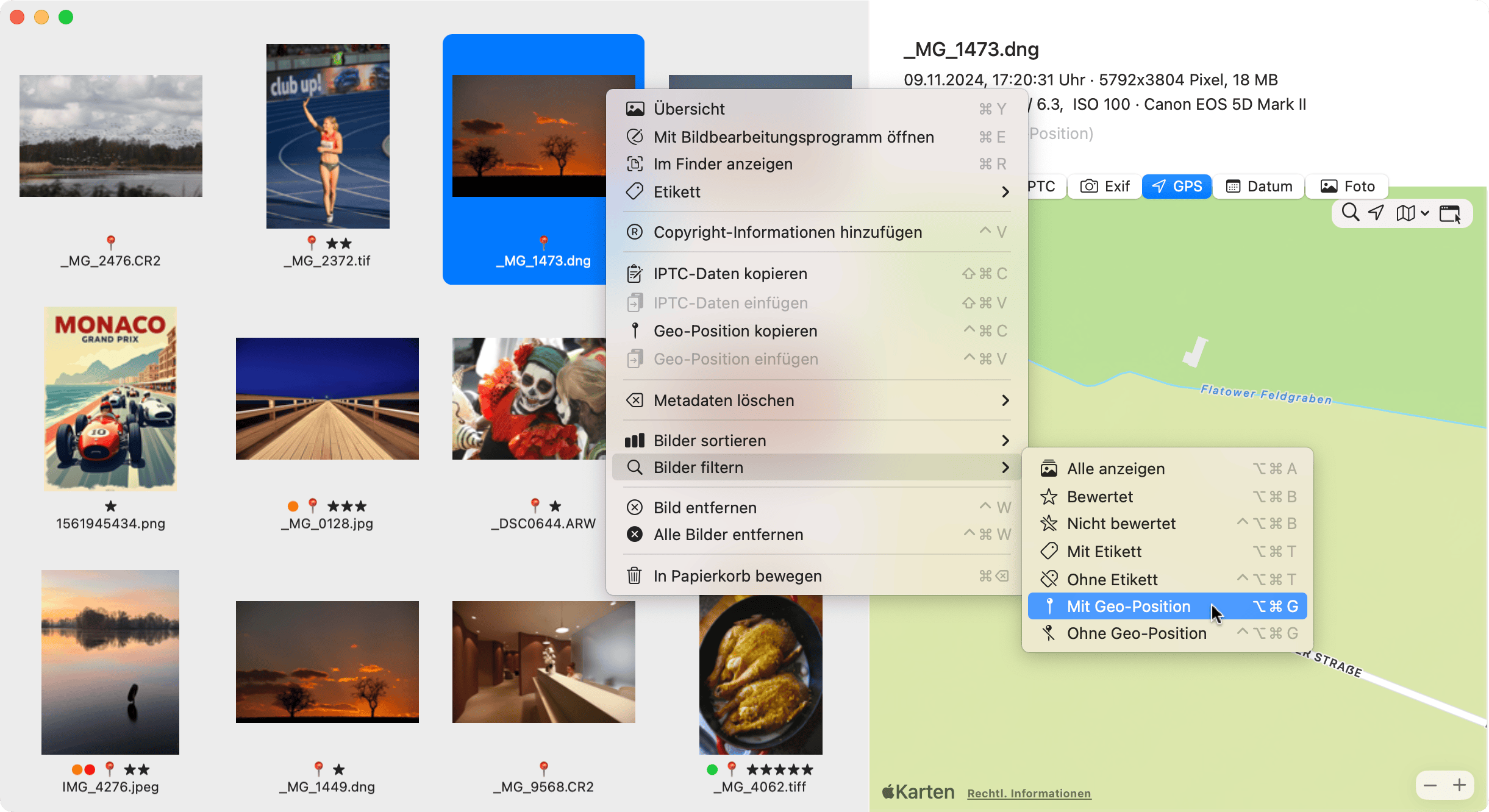
Task: Switch to the Exif tab
Action: (x=1105, y=187)
